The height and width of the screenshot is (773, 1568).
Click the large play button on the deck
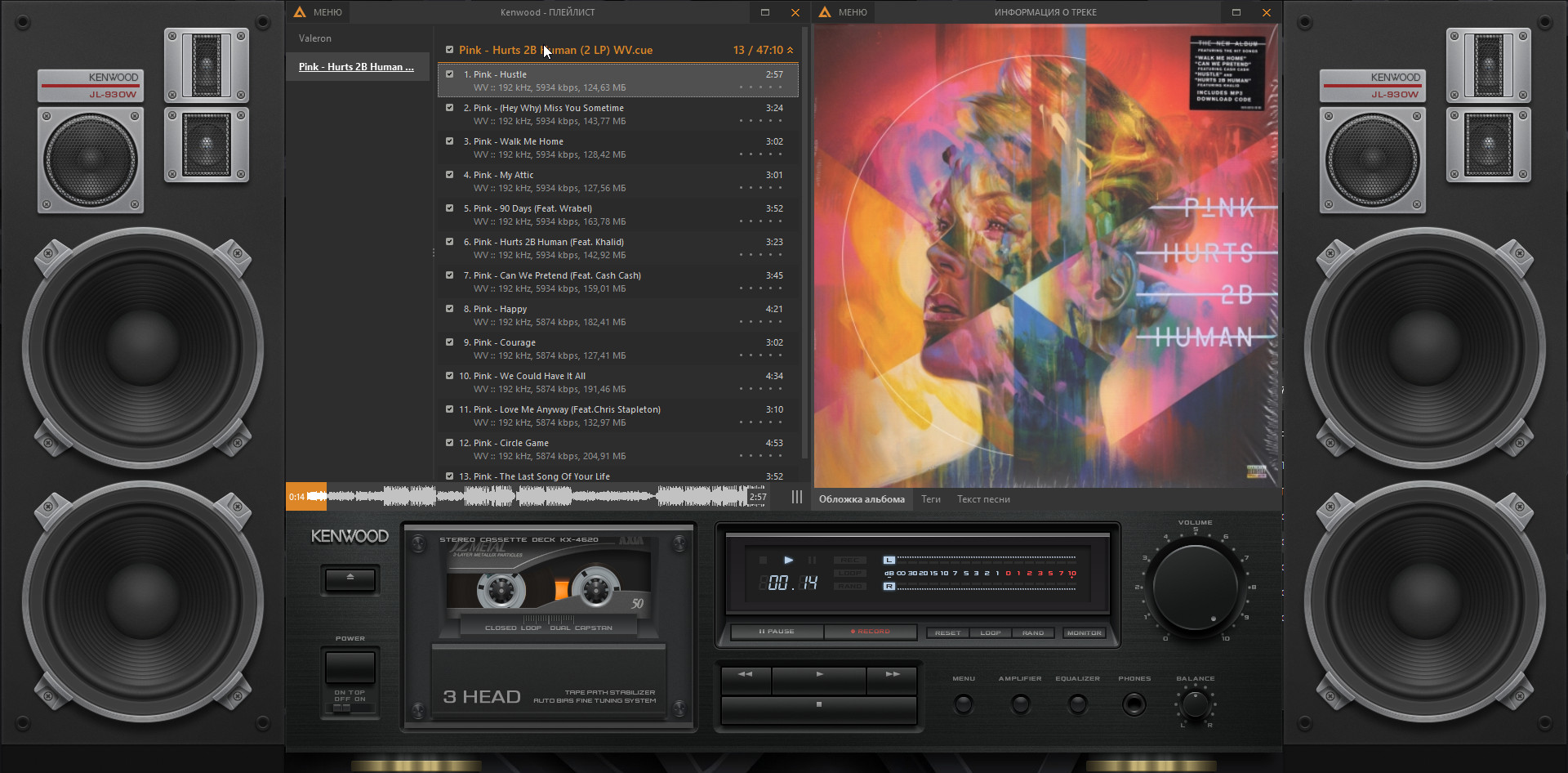(819, 679)
